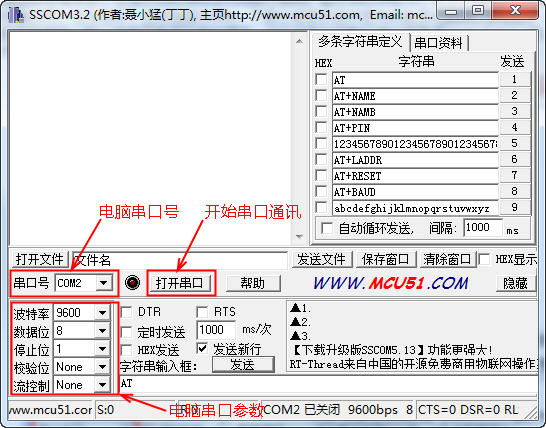Enable the HEX显示 checkbox
The image size is (546, 428).
[x=484, y=259]
